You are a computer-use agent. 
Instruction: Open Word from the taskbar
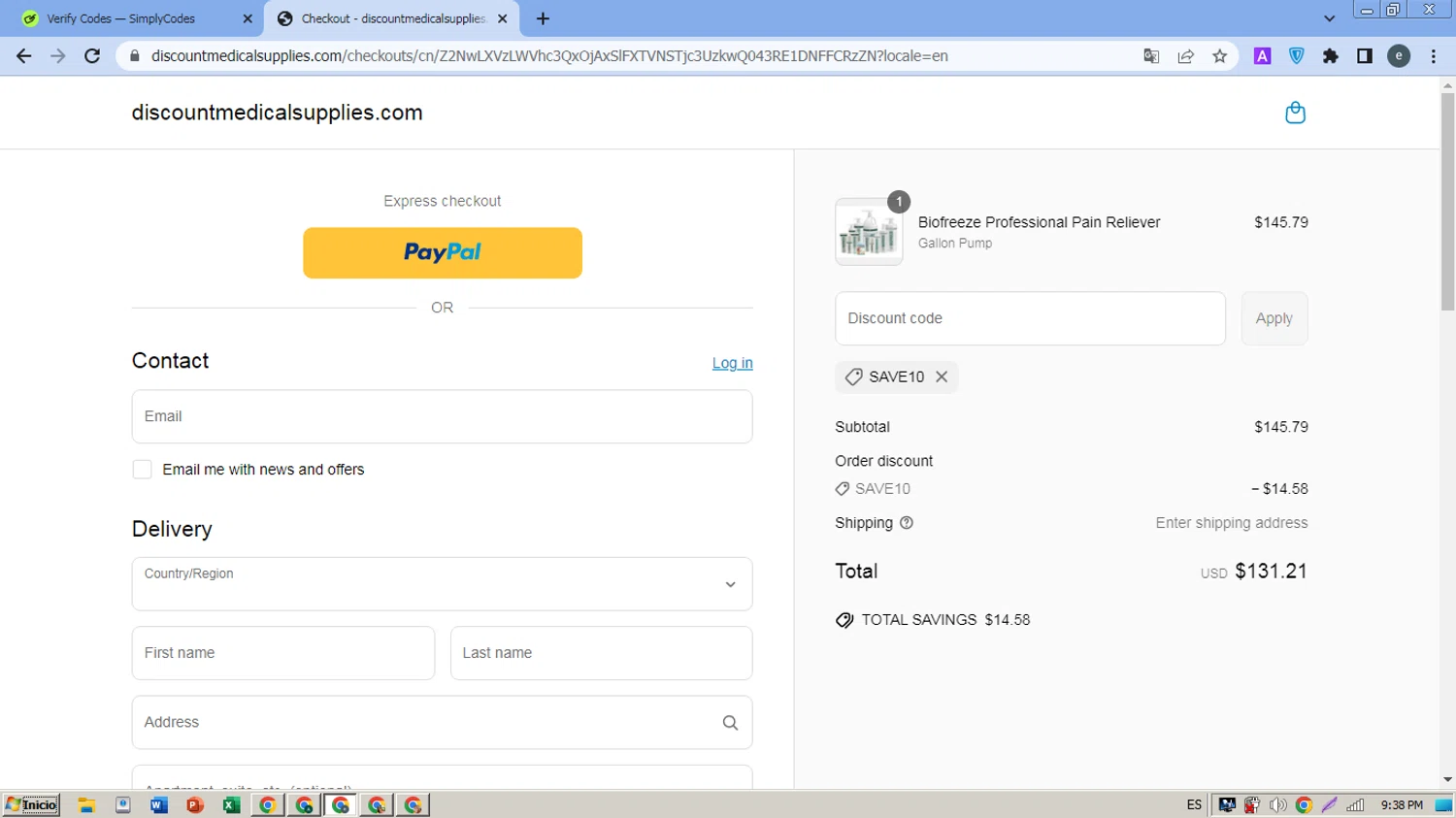pos(158,804)
